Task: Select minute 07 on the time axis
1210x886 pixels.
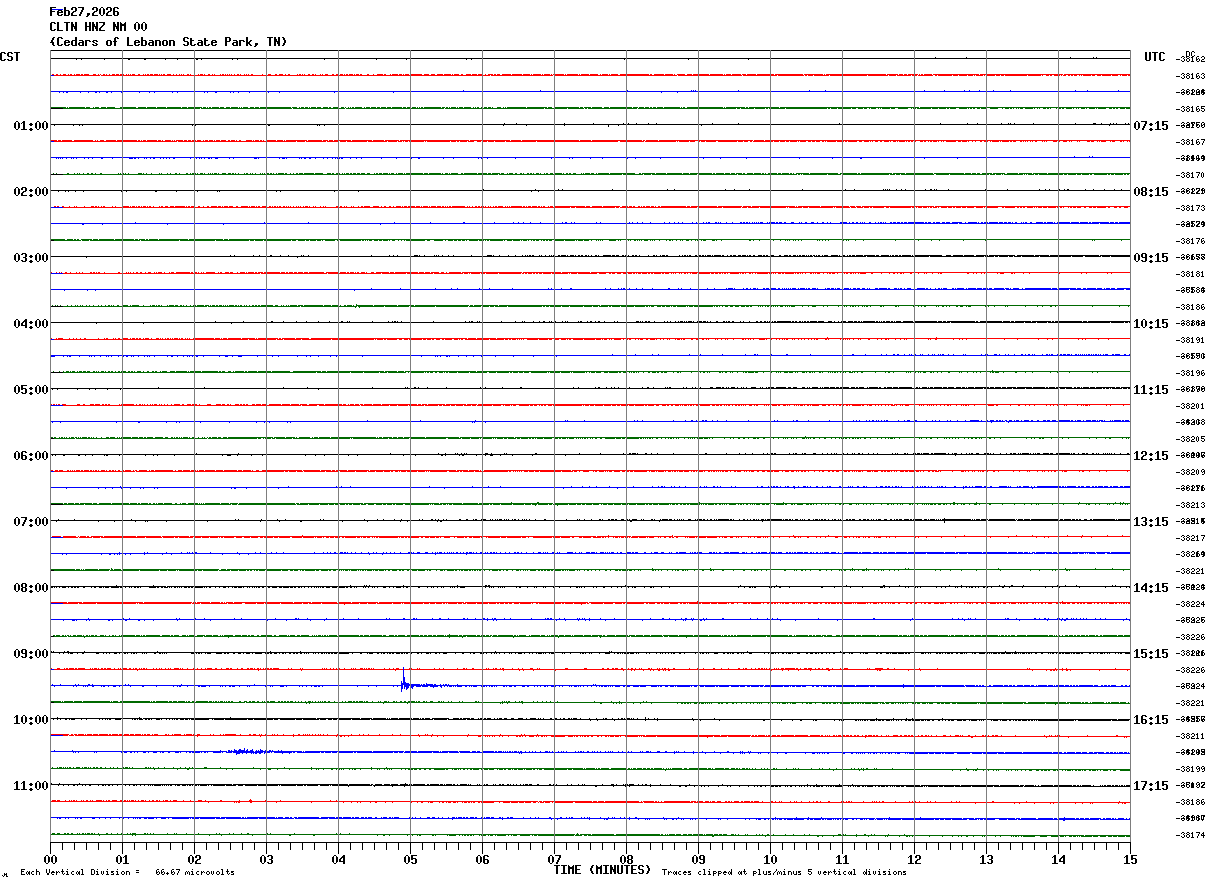Action: tap(554, 860)
